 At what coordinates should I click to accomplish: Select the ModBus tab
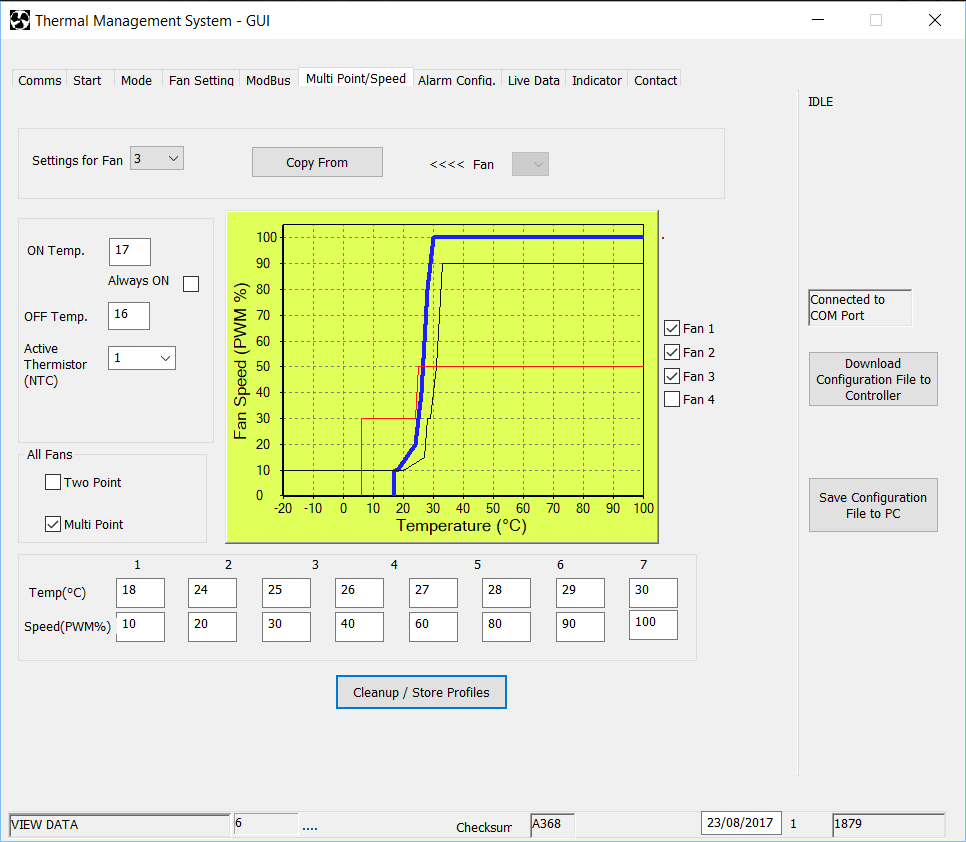click(268, 80)
